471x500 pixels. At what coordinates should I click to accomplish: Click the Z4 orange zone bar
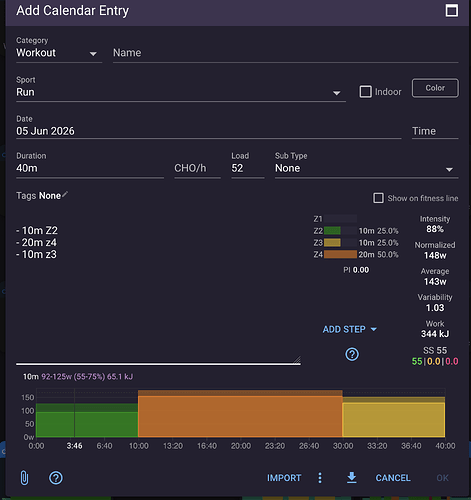[340, 254]
